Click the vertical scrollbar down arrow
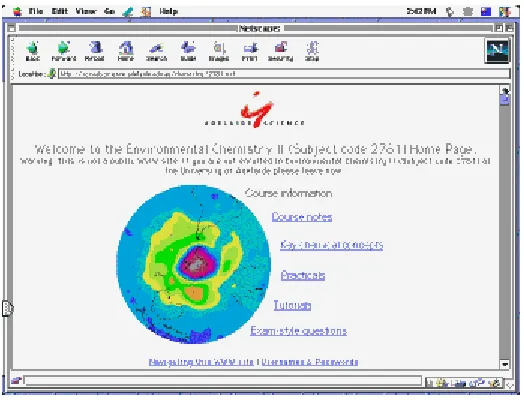Viewport: 524px width, 402px height. tap(505, 364)
